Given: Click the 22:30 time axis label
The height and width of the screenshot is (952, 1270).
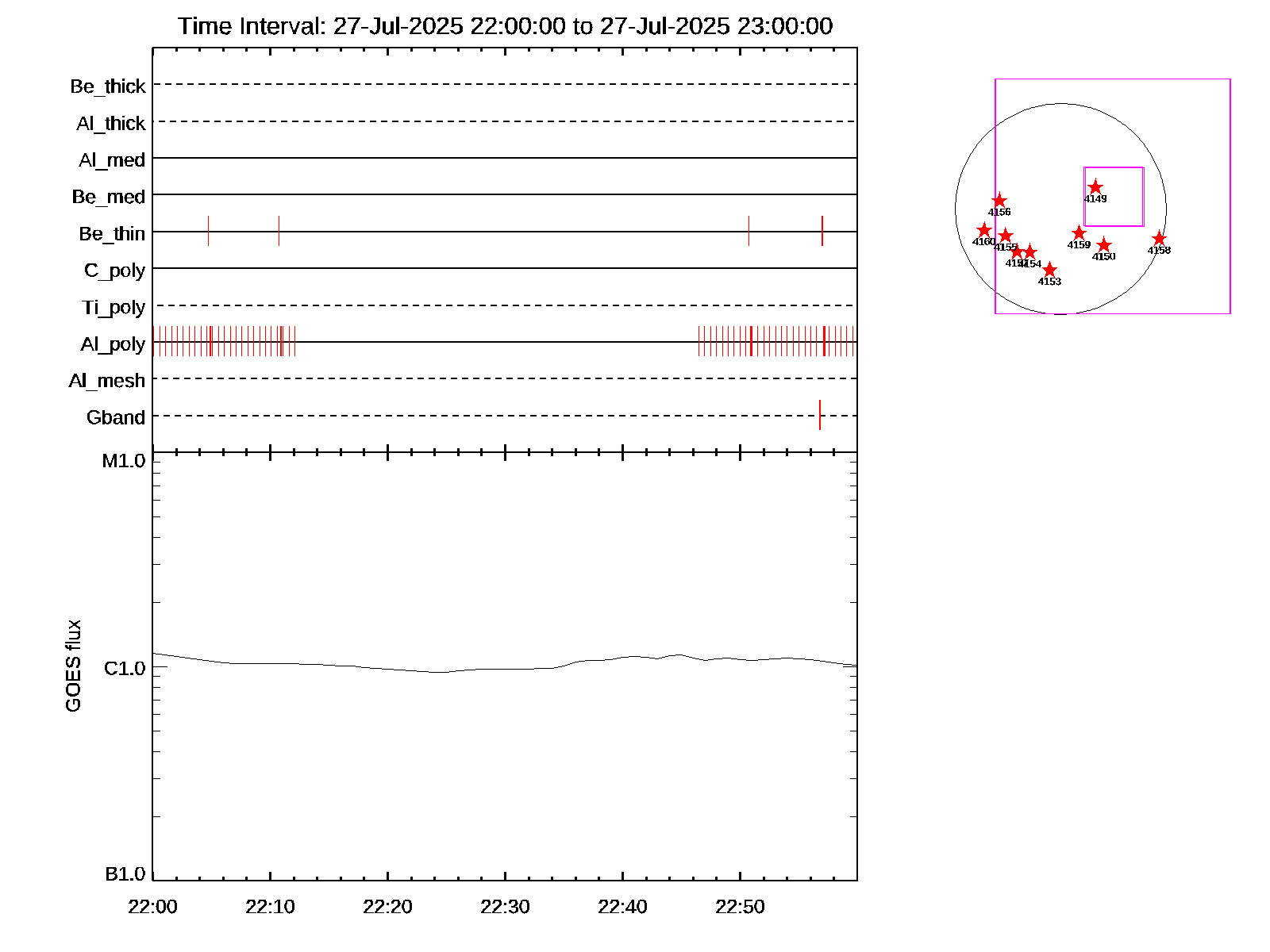Looking at the screenshot, I should pyautogui.click(x=505, y=907).
